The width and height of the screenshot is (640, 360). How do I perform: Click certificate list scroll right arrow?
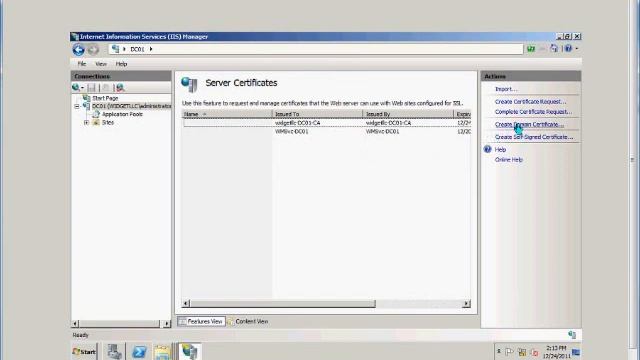pos(466,304)
